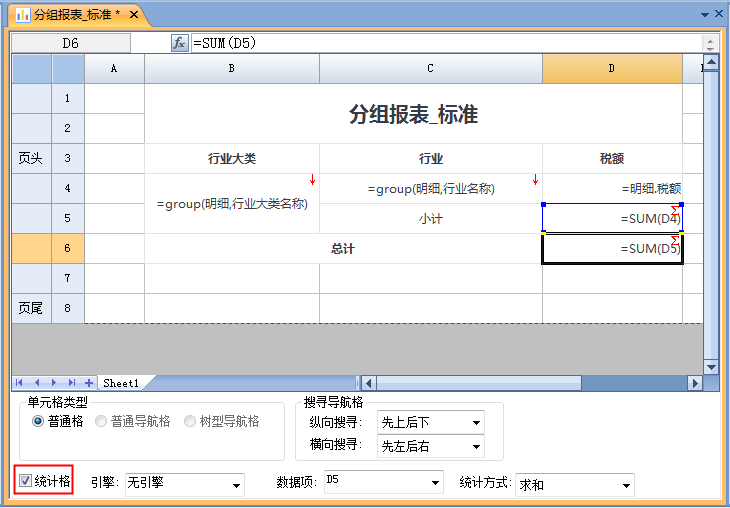
Task: Open the tab list dropdown arrow at top right
Action: click(x=705, y=15)
